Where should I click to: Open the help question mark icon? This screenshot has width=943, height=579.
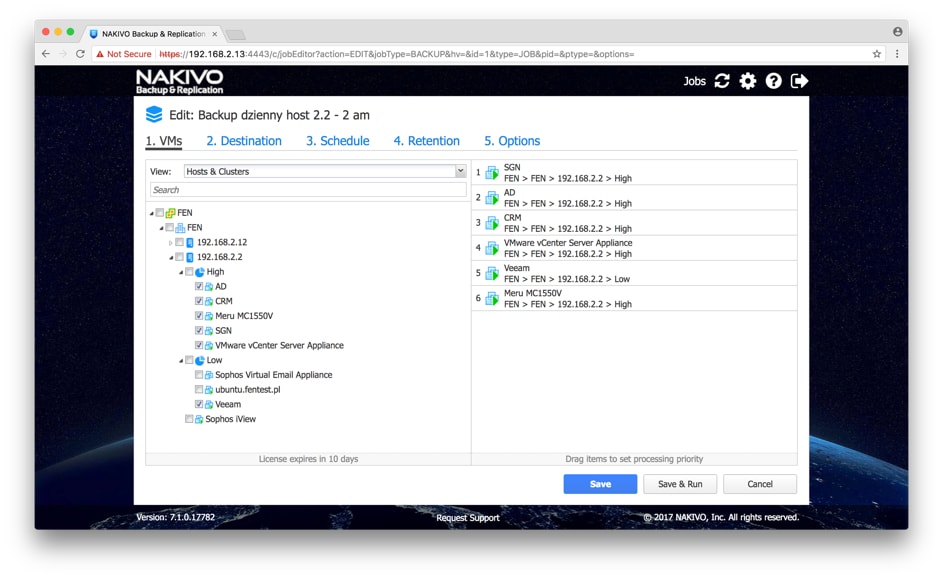click(774, 81)
